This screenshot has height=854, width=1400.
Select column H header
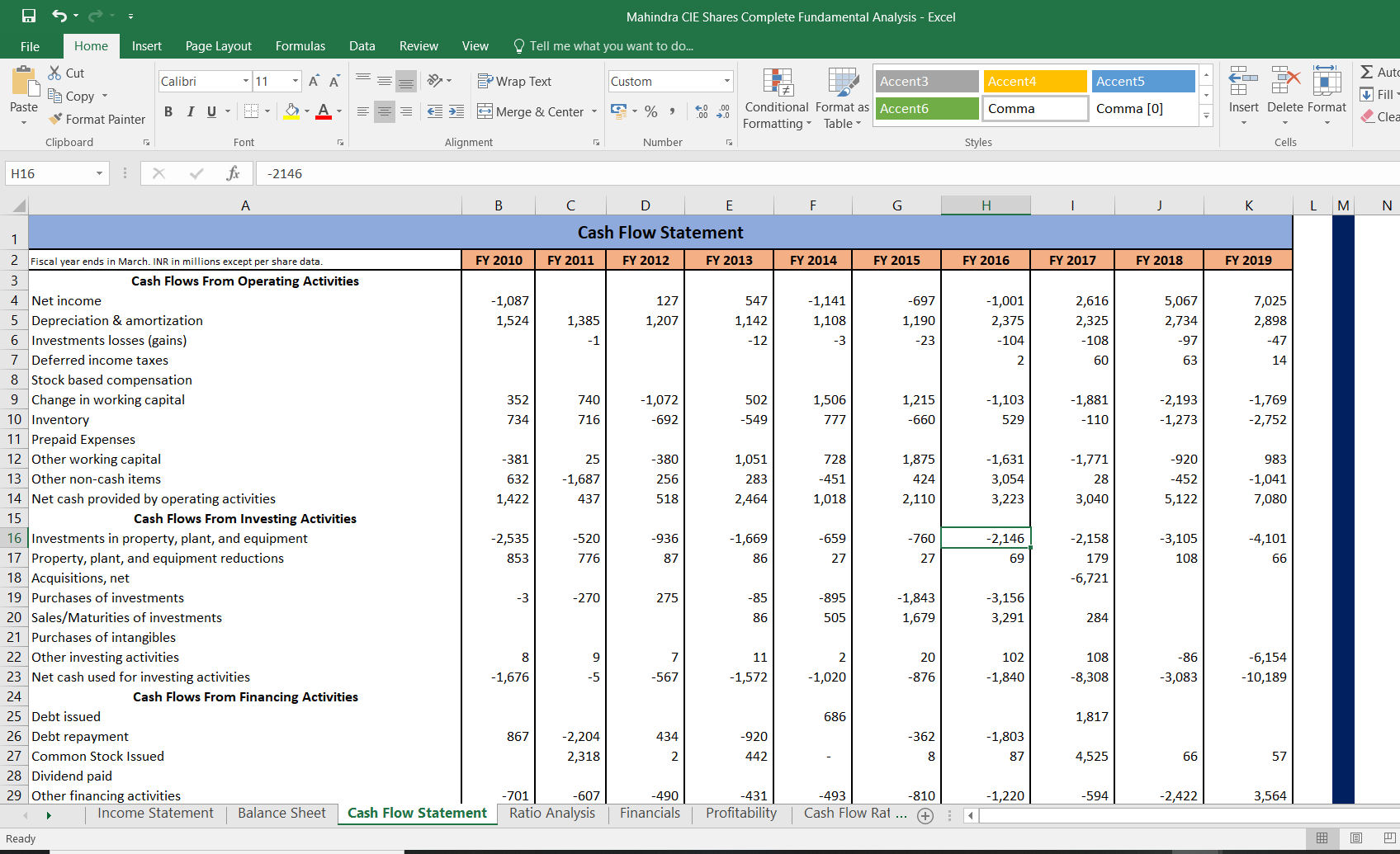click(x=986, y=205)
